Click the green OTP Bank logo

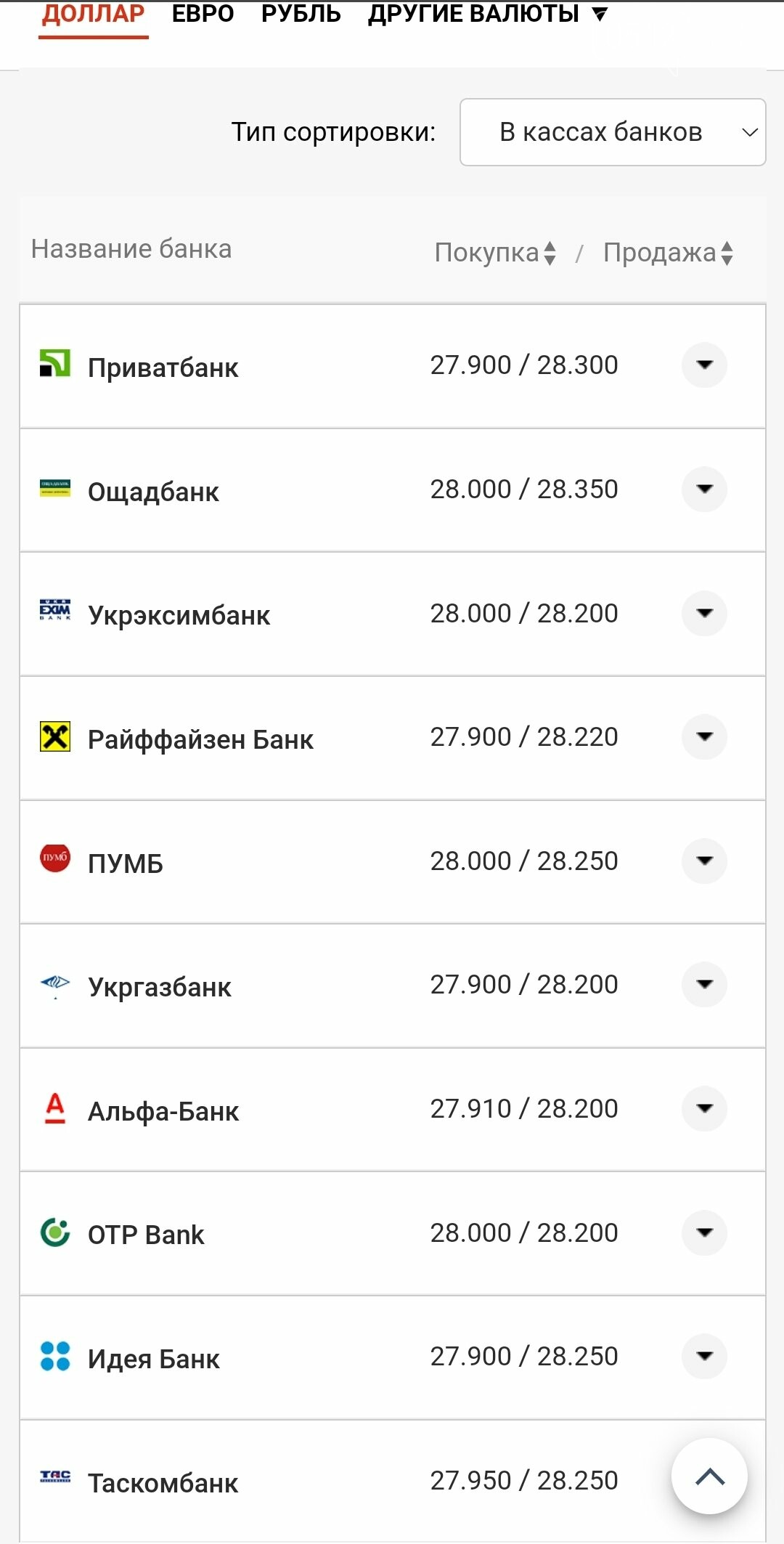point(54,1232)
